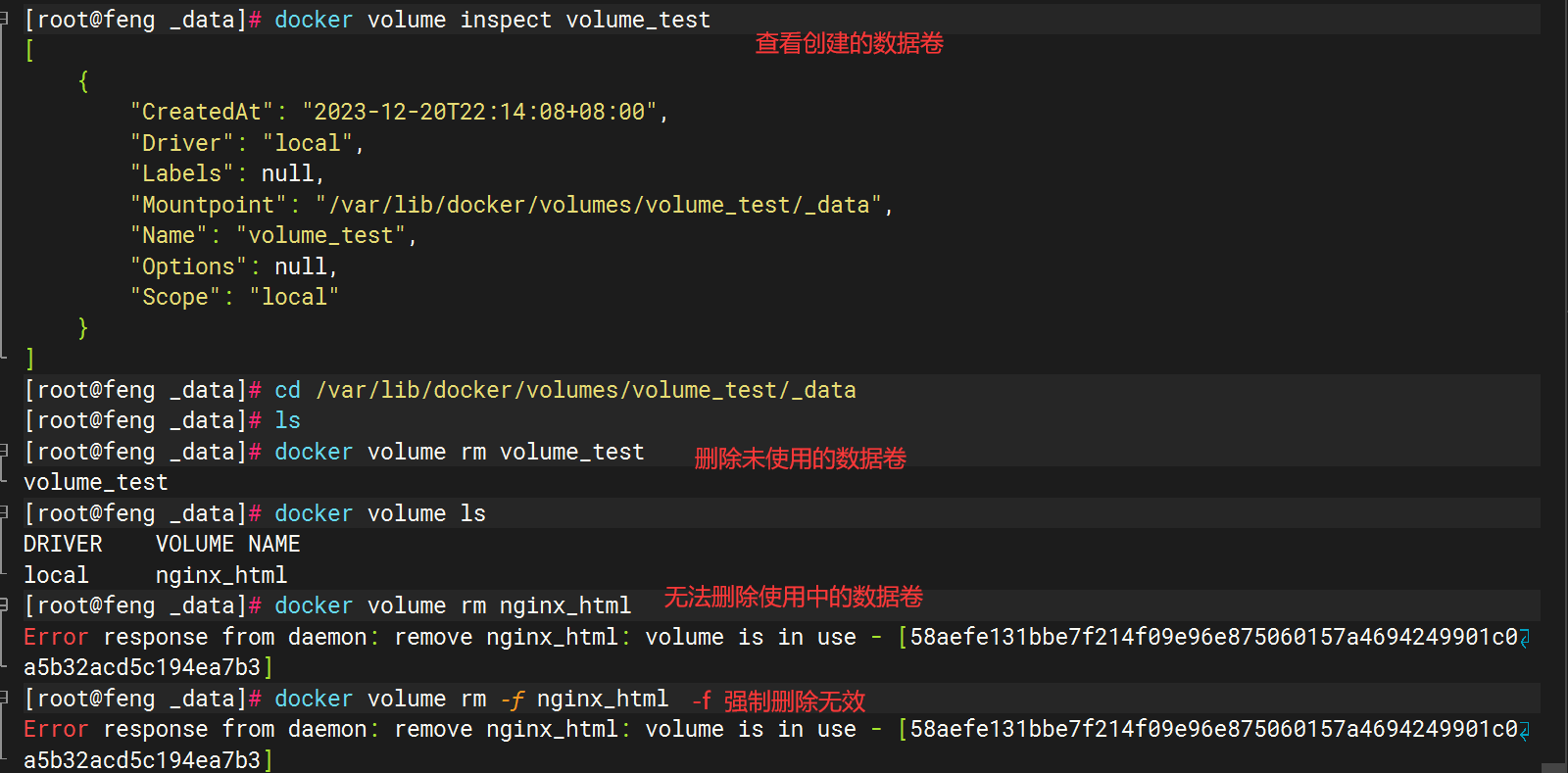Fold the 'docker volume rm -f nginx_html' output
Image resolution: width=1568 pixels, height=773 pixels.
point(4,699)
